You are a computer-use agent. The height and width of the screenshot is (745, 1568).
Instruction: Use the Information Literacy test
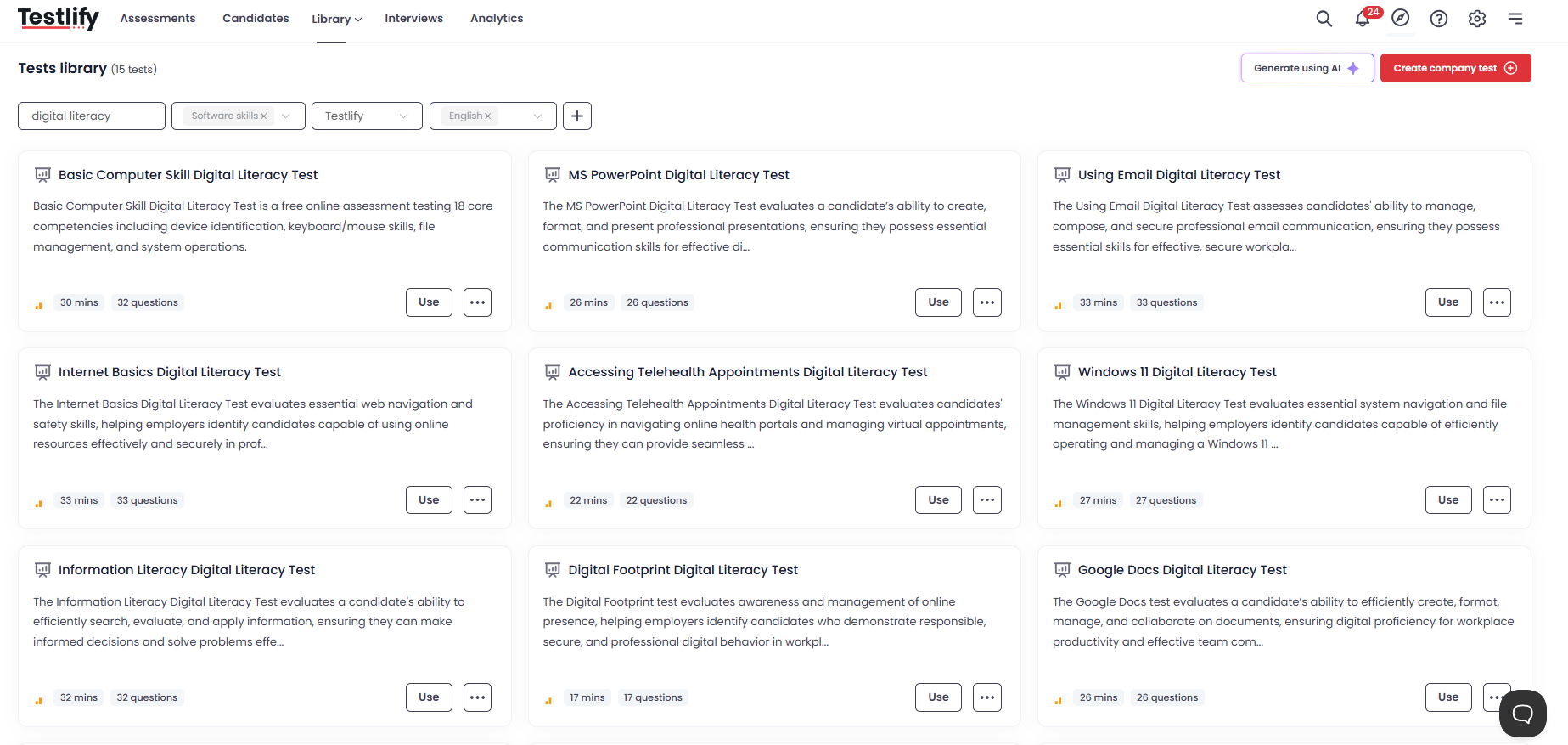tap(429, 697)
